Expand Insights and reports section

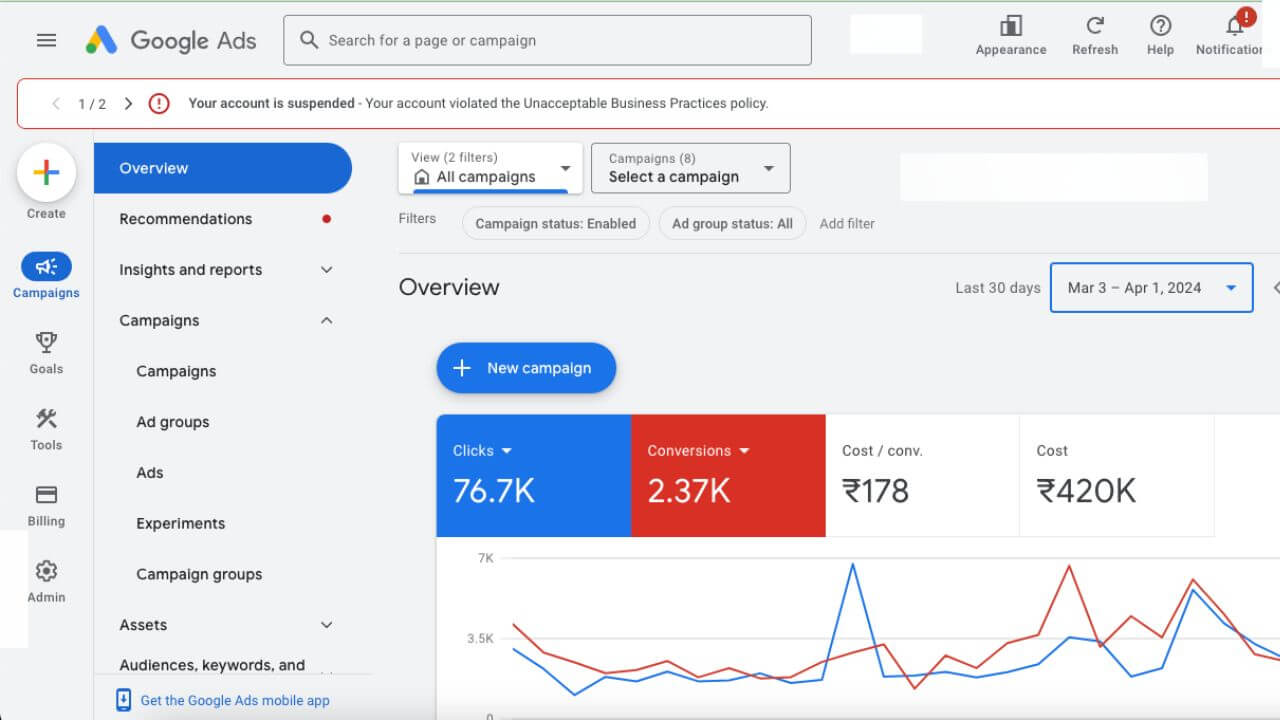pyautogui.click(x=326, y=270)
